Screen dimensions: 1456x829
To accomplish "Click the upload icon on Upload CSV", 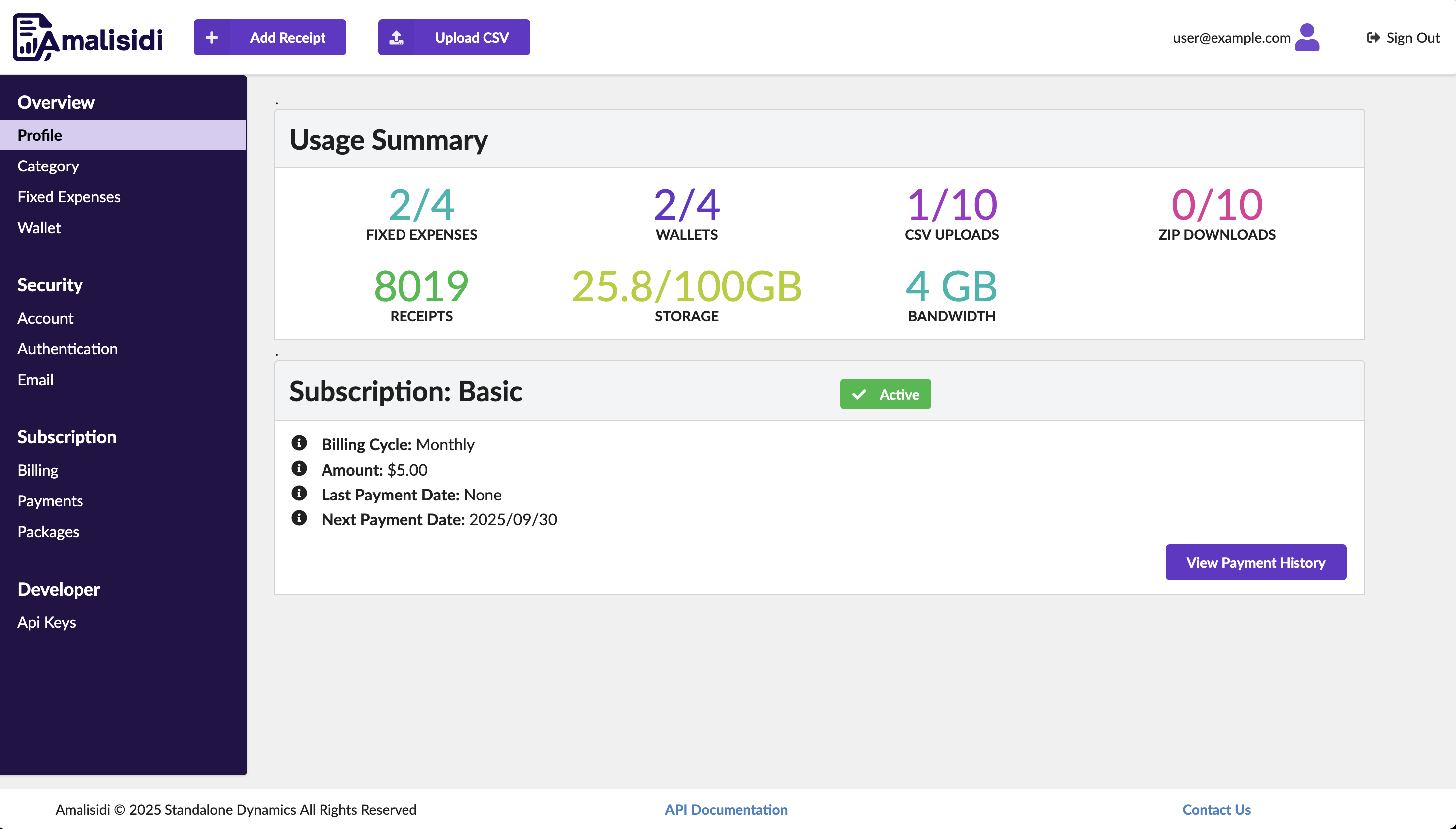I will point(396,38).
